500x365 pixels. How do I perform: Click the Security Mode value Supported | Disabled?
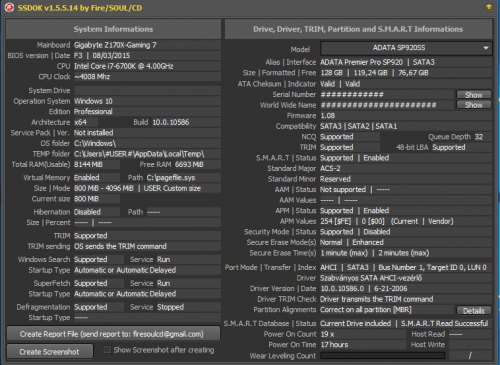406,232
